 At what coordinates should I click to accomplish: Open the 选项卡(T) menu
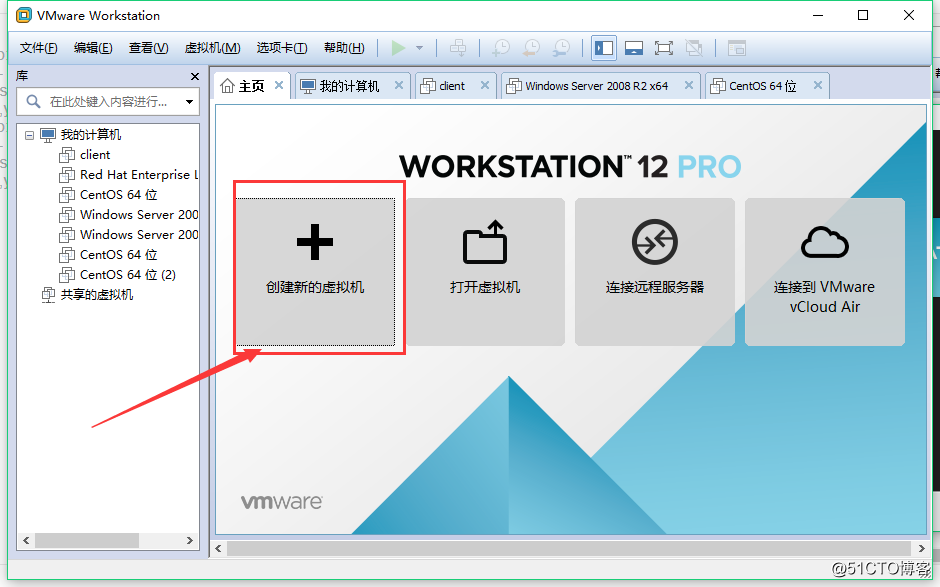click(282, 48)
